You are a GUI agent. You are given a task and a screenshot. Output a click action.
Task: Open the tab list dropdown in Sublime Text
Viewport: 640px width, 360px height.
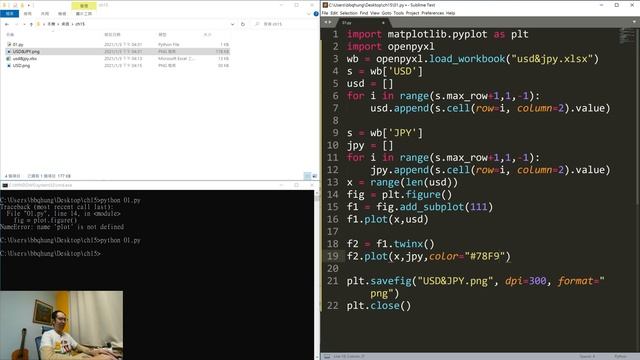click(x=634, y=22)
